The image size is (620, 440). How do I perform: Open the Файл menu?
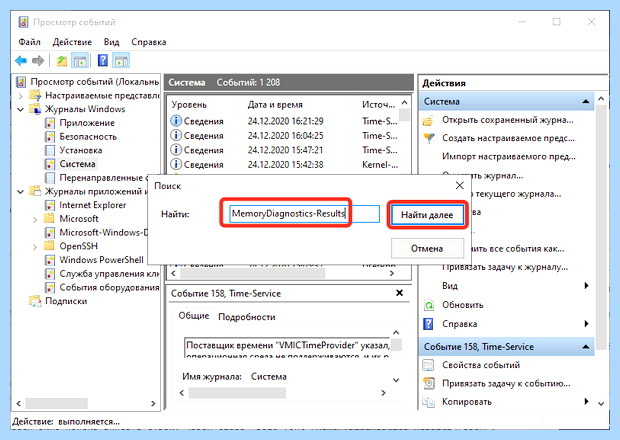[29, 42]
